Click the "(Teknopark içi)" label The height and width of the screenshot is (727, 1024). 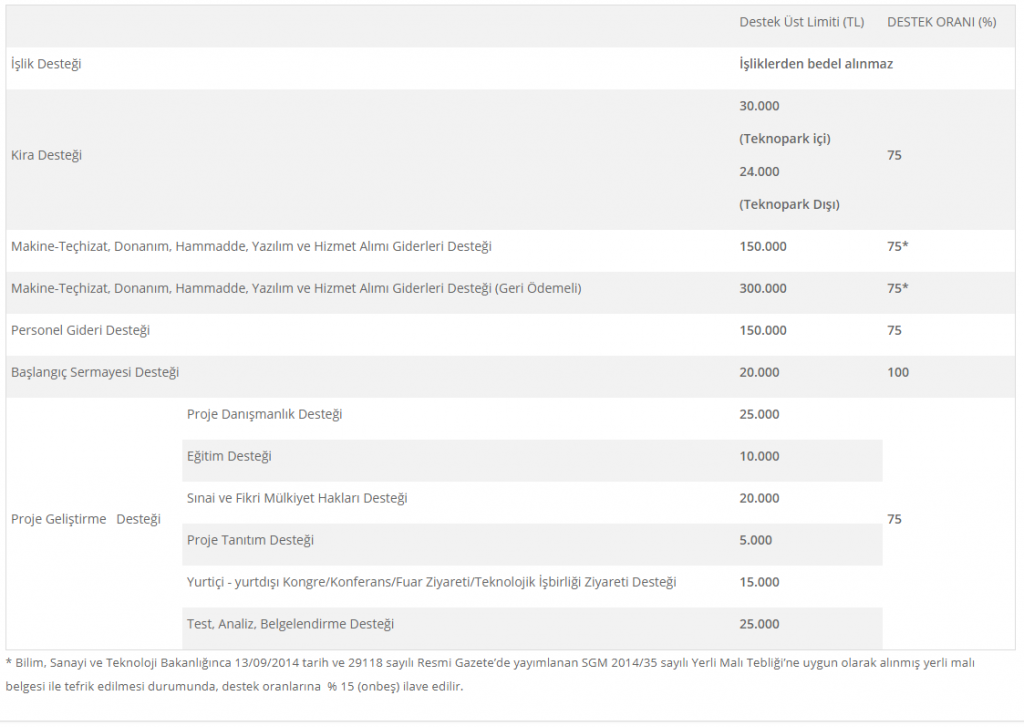[785, 139]
